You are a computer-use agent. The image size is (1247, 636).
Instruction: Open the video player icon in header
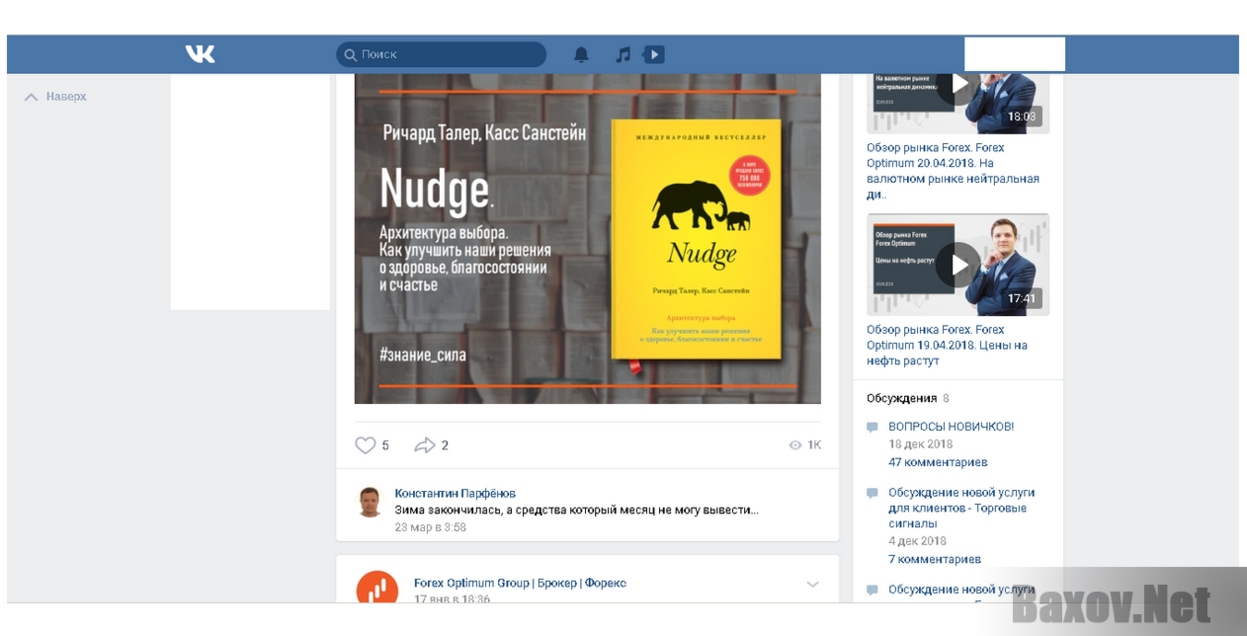tap(653, 55)
